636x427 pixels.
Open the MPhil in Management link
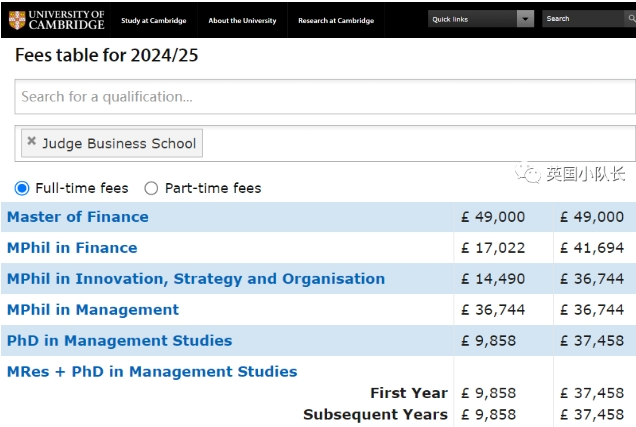pos(93,310)
